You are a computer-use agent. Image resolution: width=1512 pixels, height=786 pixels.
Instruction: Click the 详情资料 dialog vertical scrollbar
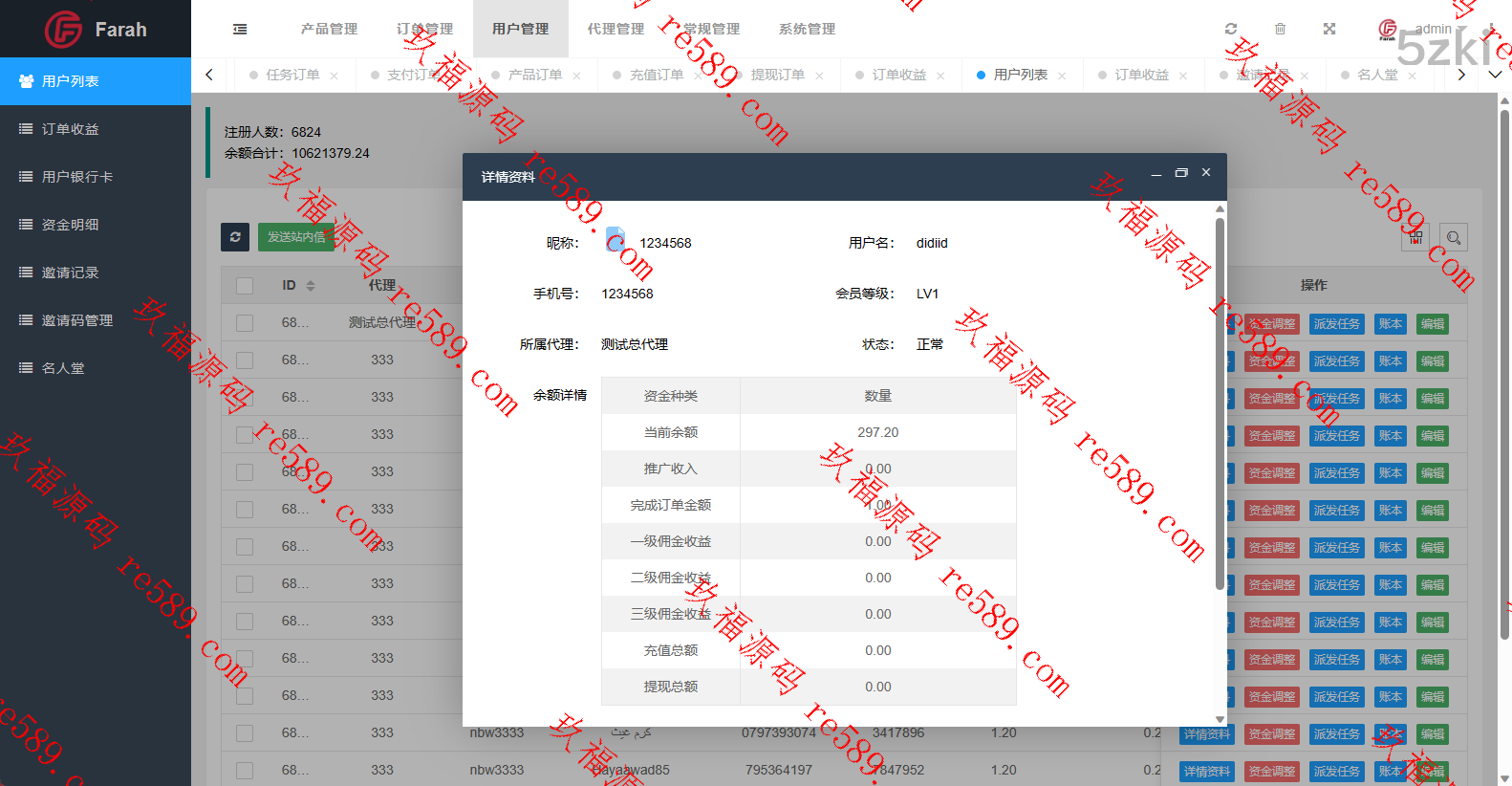1220,402
